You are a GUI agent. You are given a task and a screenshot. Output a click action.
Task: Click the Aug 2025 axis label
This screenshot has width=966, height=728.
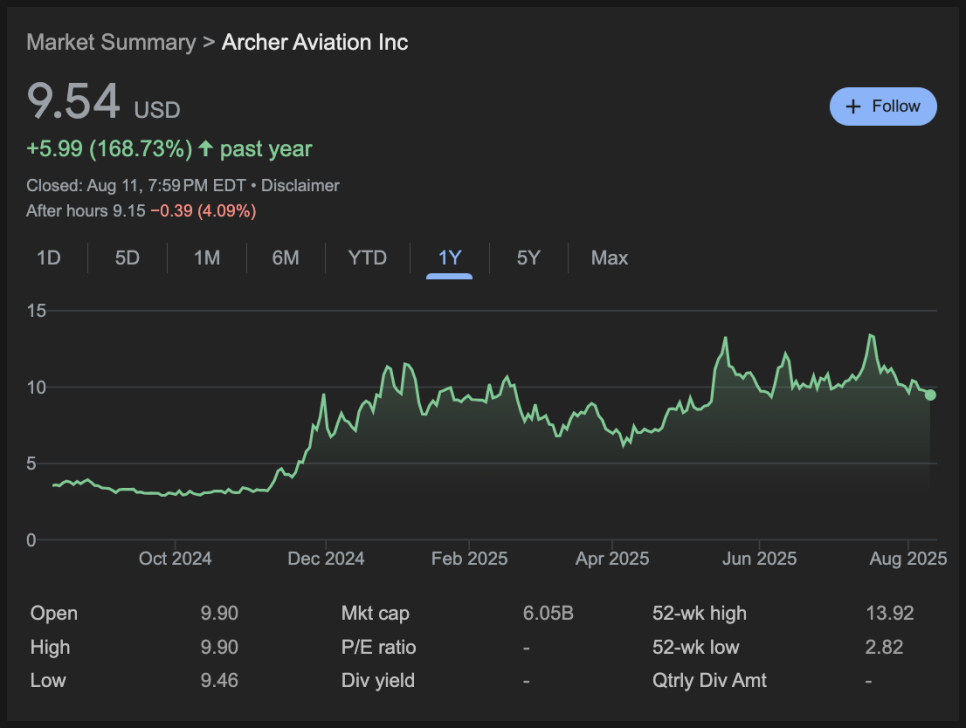click(908, 559)
